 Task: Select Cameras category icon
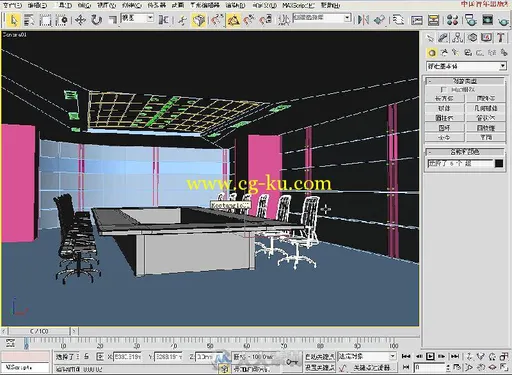click(468, 53)
